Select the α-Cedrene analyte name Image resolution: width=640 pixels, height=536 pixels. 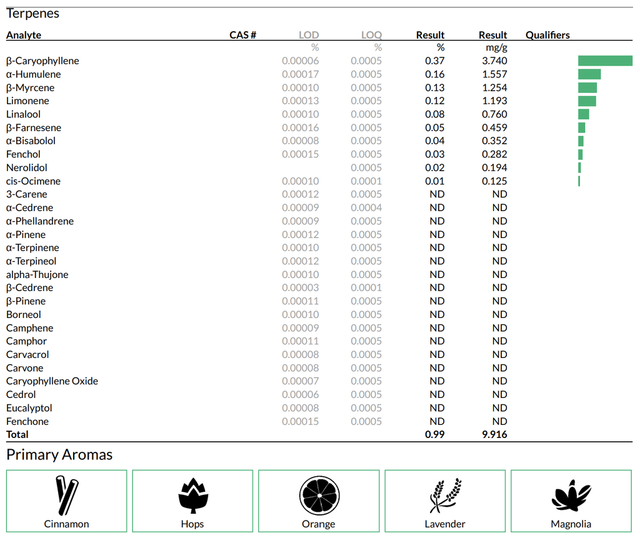pos(29,208)
